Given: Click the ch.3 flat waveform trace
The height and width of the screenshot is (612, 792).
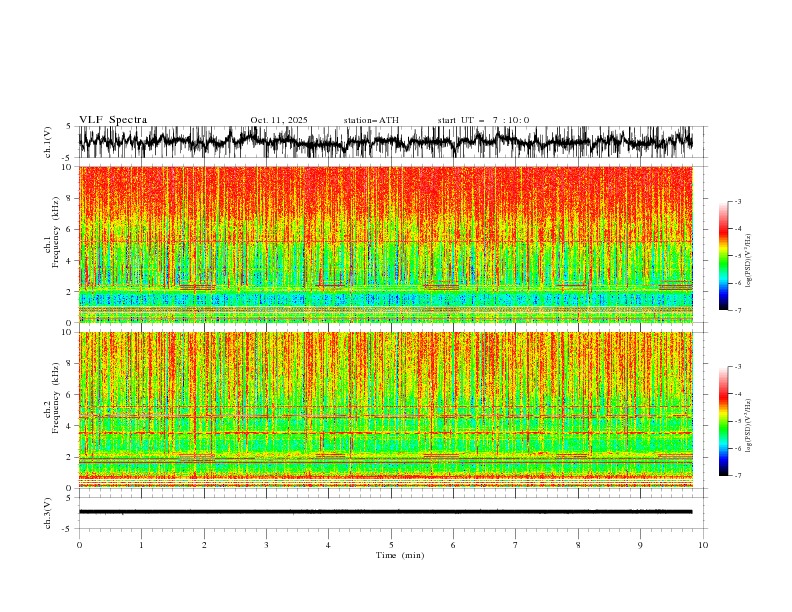Looking at the screenshot, I should pos(386,512).
